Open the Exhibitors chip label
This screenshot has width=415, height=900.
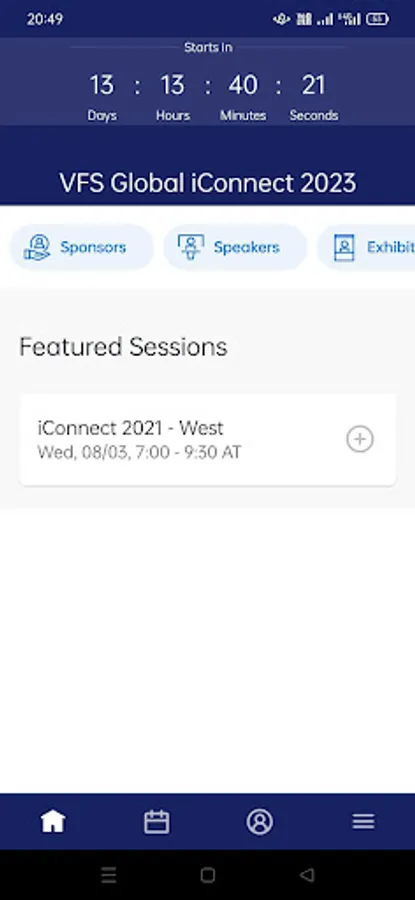click(391, 247)
